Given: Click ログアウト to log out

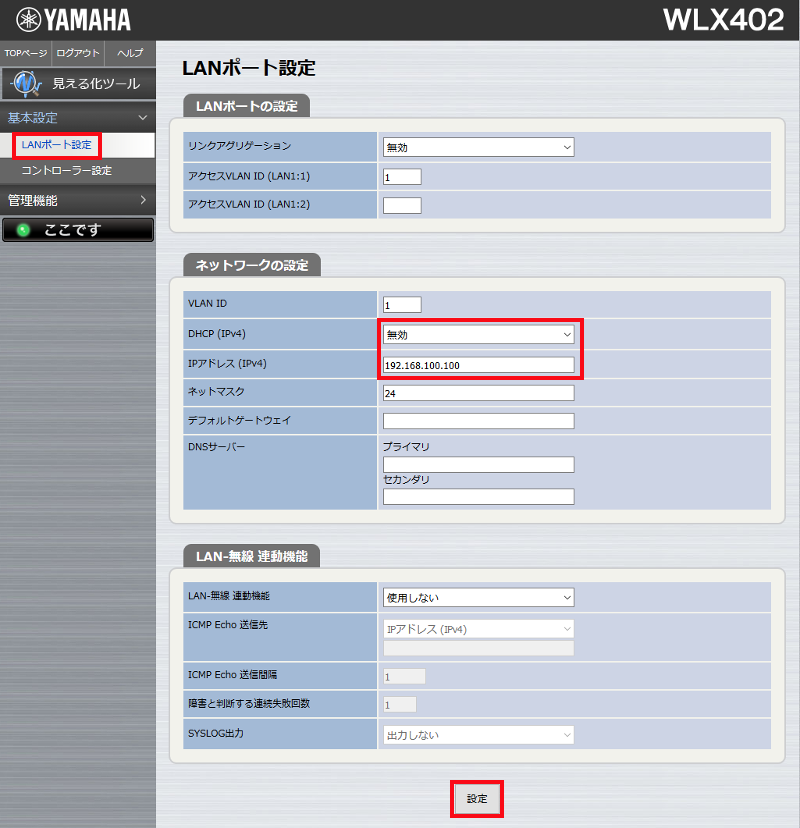Looking at the screenshot, I should pyautogui.click(x=77, y=53).
